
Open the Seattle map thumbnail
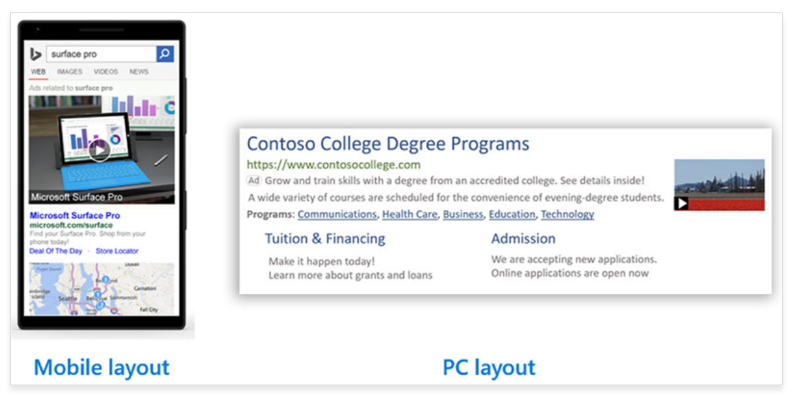pos(102,289)
